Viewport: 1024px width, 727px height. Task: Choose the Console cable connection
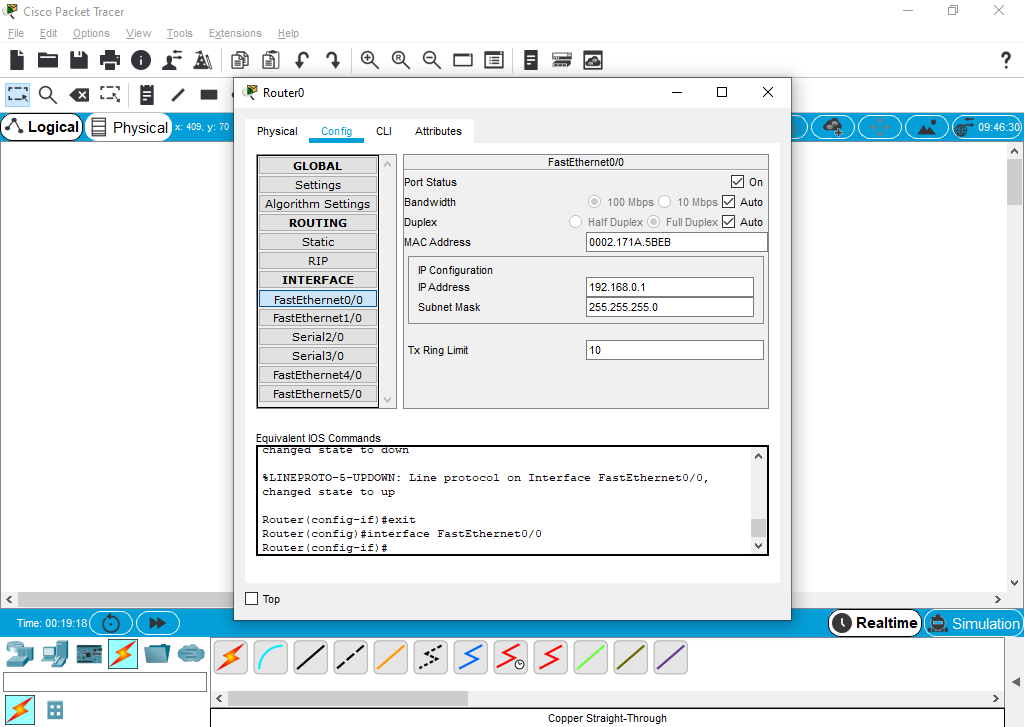(270, 657)
